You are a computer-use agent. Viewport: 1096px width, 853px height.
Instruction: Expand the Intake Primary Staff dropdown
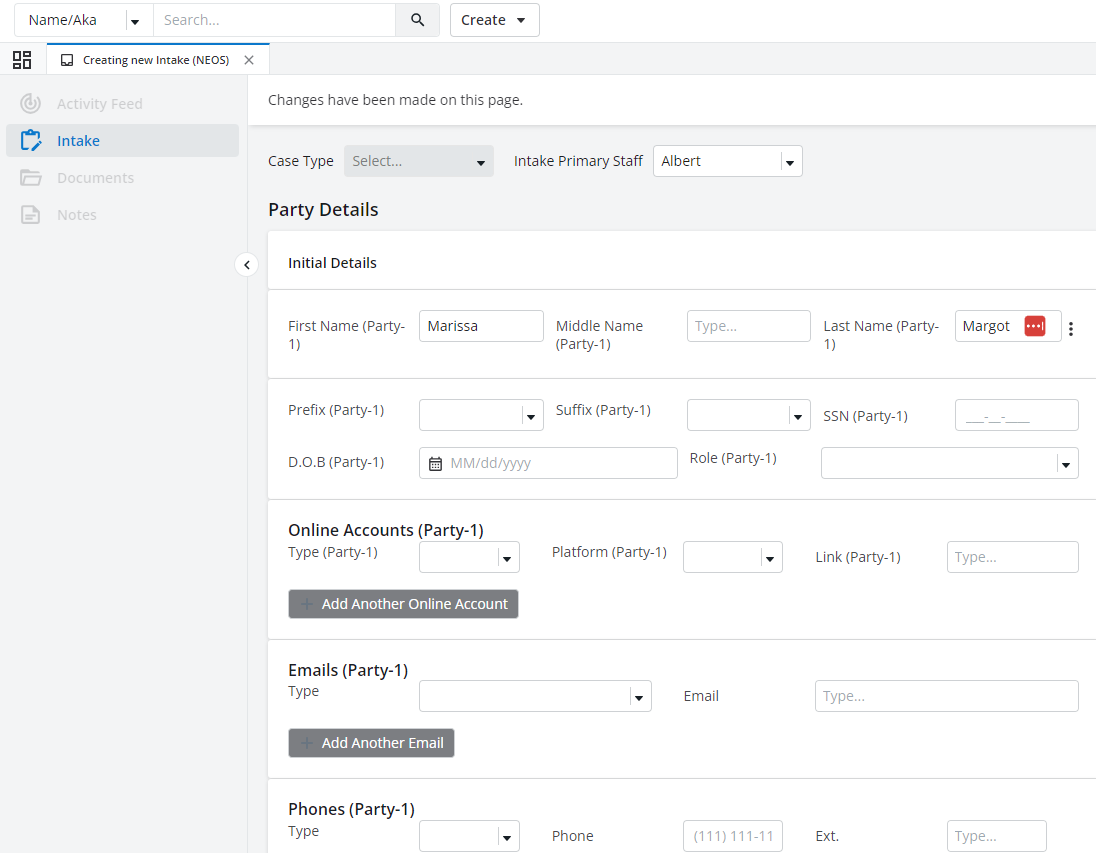[789, 162]
